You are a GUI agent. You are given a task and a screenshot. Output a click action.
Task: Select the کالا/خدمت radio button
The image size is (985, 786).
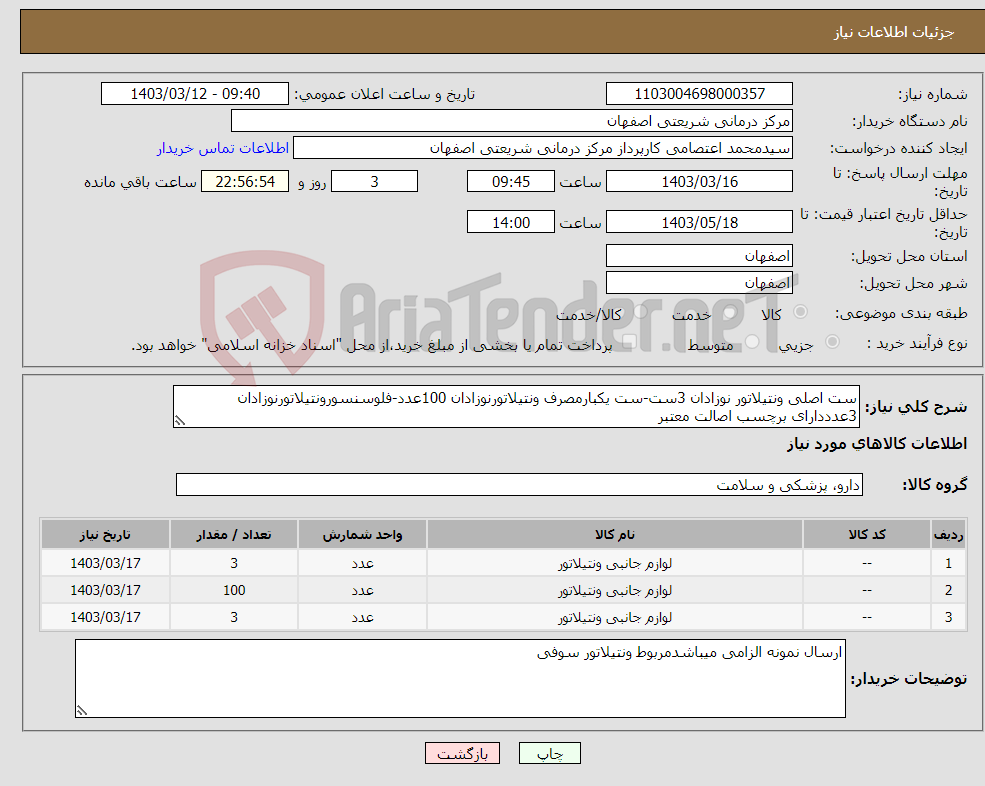tap(640, 312)
